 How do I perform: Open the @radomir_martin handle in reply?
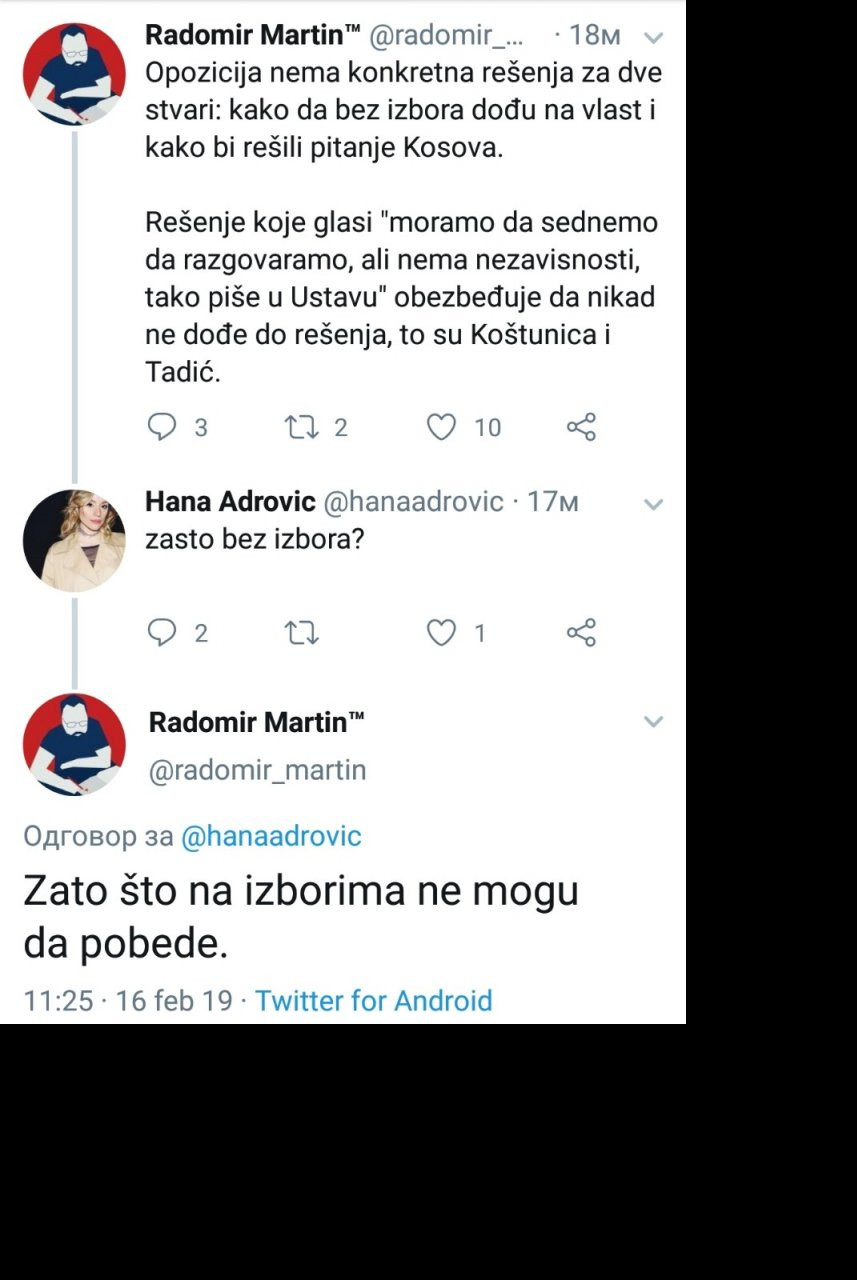click(x=257, y=770)
